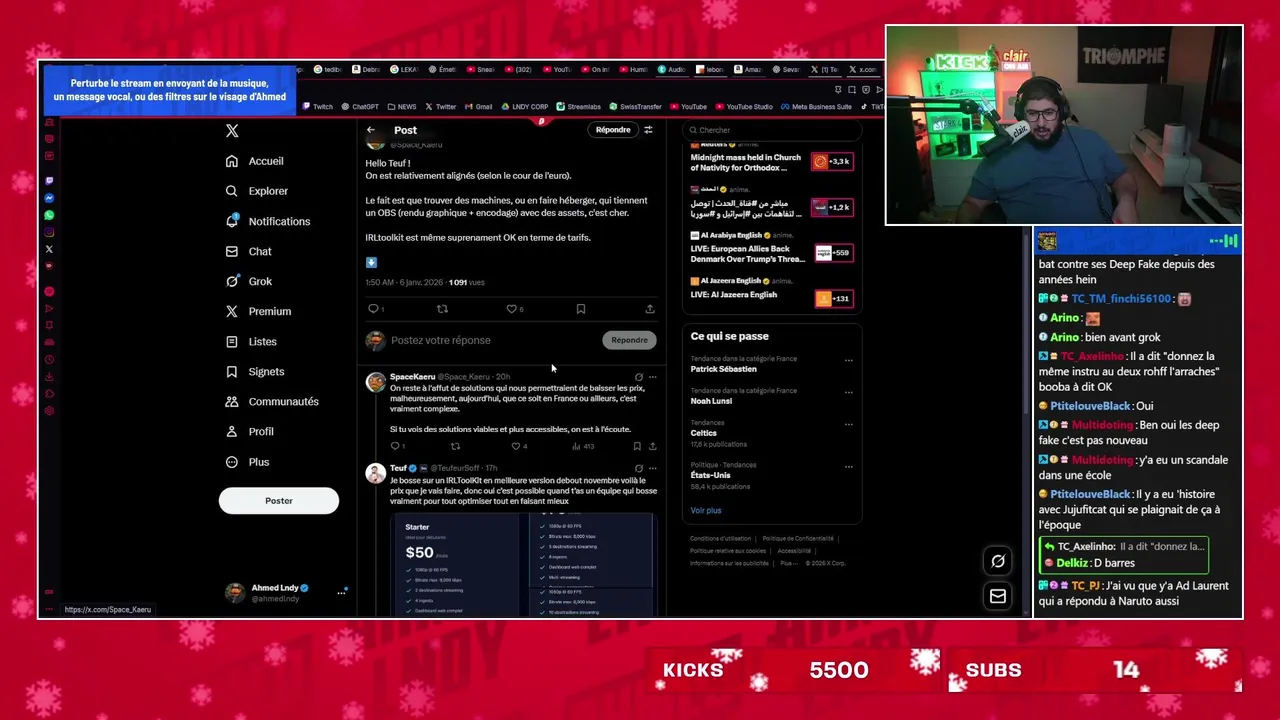1280x720 pixels.
Task: Click the Voir plus link
Action: click(x=705, y=510)
